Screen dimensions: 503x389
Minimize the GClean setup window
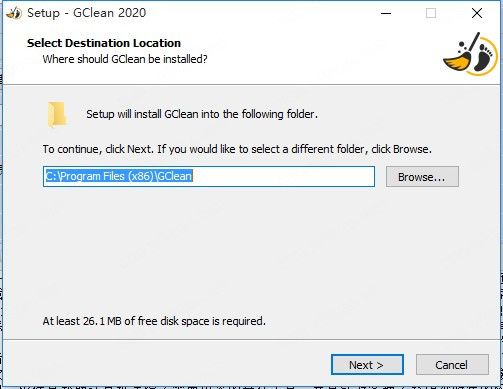(x=386, y=13)
